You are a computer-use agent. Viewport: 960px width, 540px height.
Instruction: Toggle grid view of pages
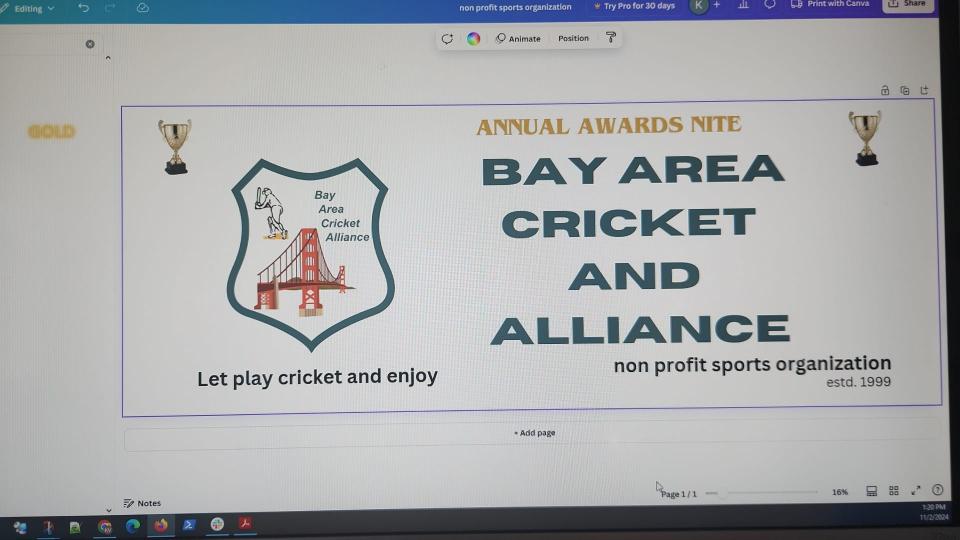point(893,491)
